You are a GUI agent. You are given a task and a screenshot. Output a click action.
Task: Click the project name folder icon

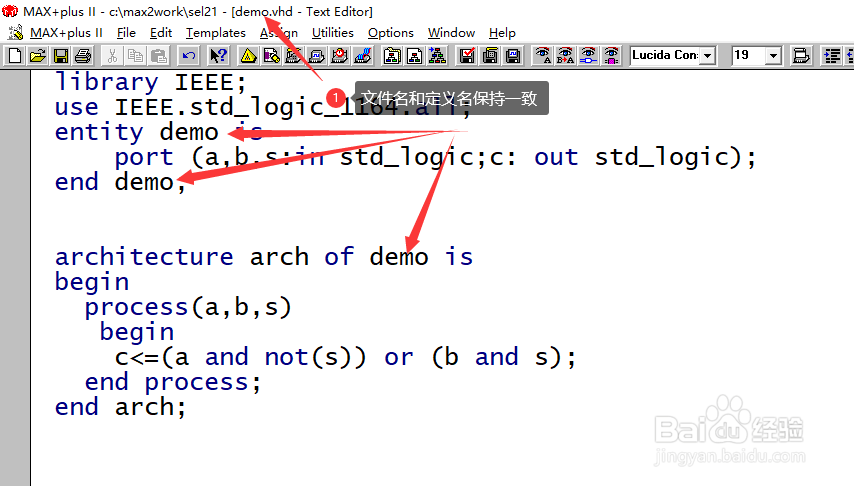(x=392, y=56)
